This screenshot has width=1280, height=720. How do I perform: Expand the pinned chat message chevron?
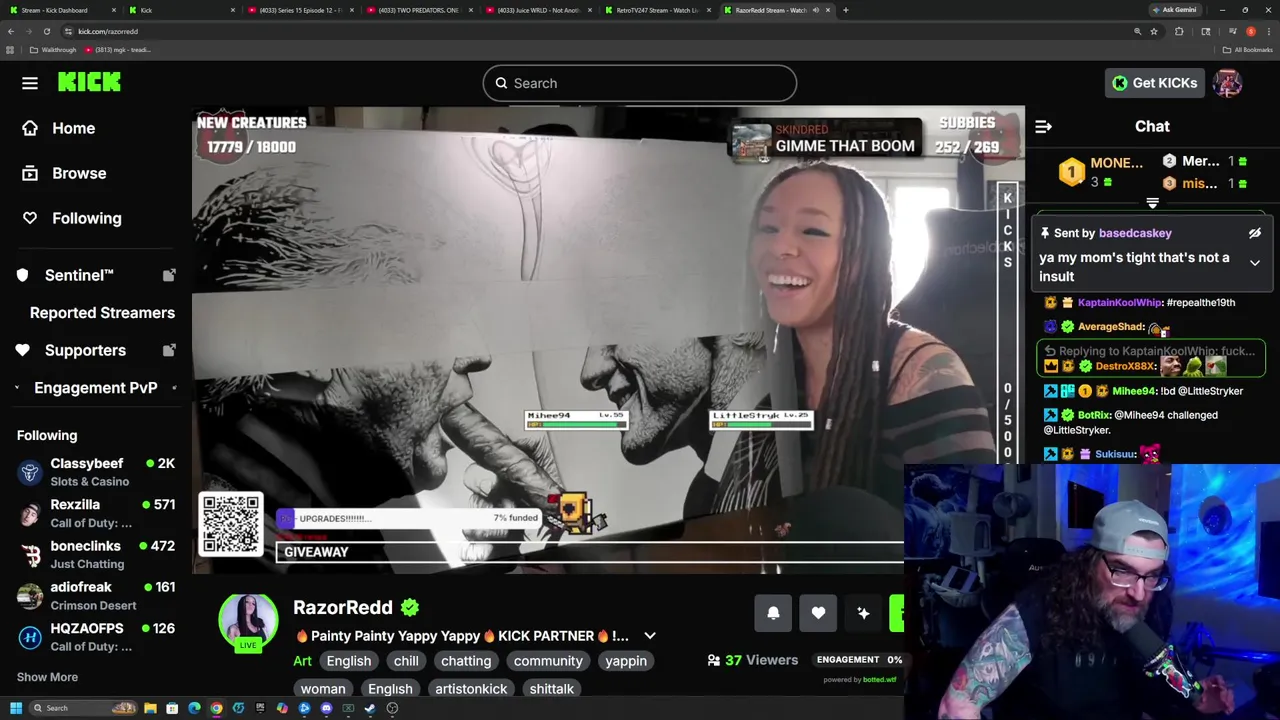click(1254, 263)
